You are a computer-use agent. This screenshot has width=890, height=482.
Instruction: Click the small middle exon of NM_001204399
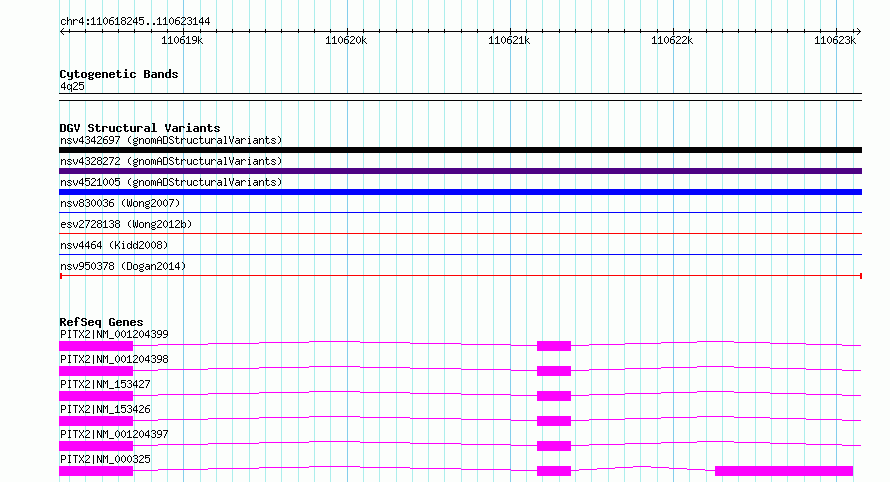(x=554, y=346)
